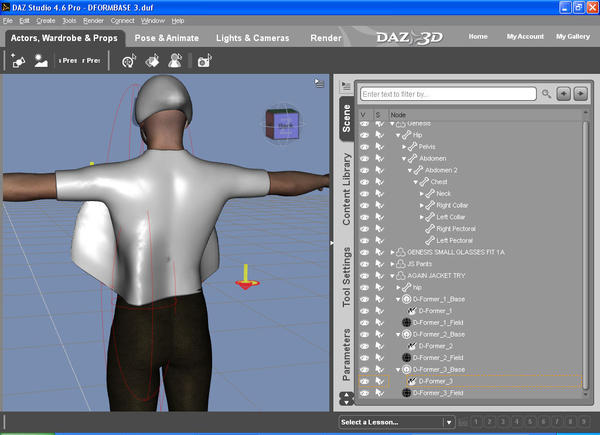Select the Left Collar tree row
600x435 pixels.
470,217
